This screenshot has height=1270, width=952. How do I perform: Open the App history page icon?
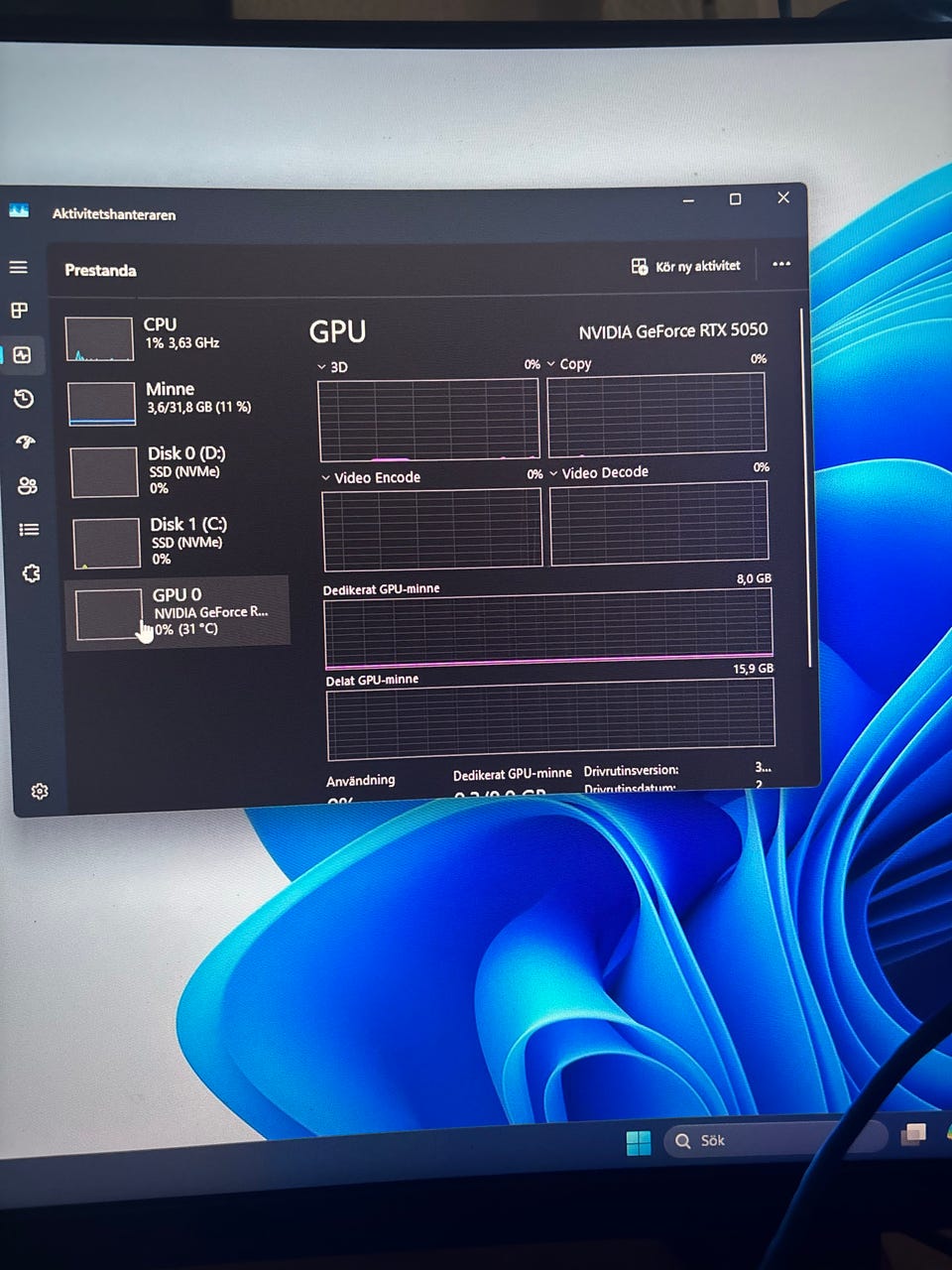(24, 399)
